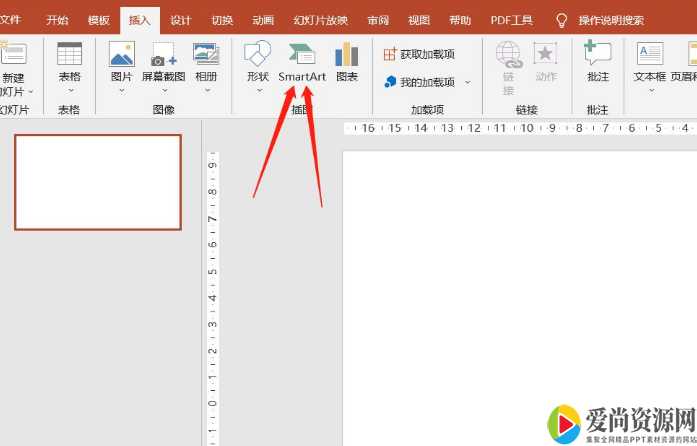Insert a picture via 图片 icon

121,61
